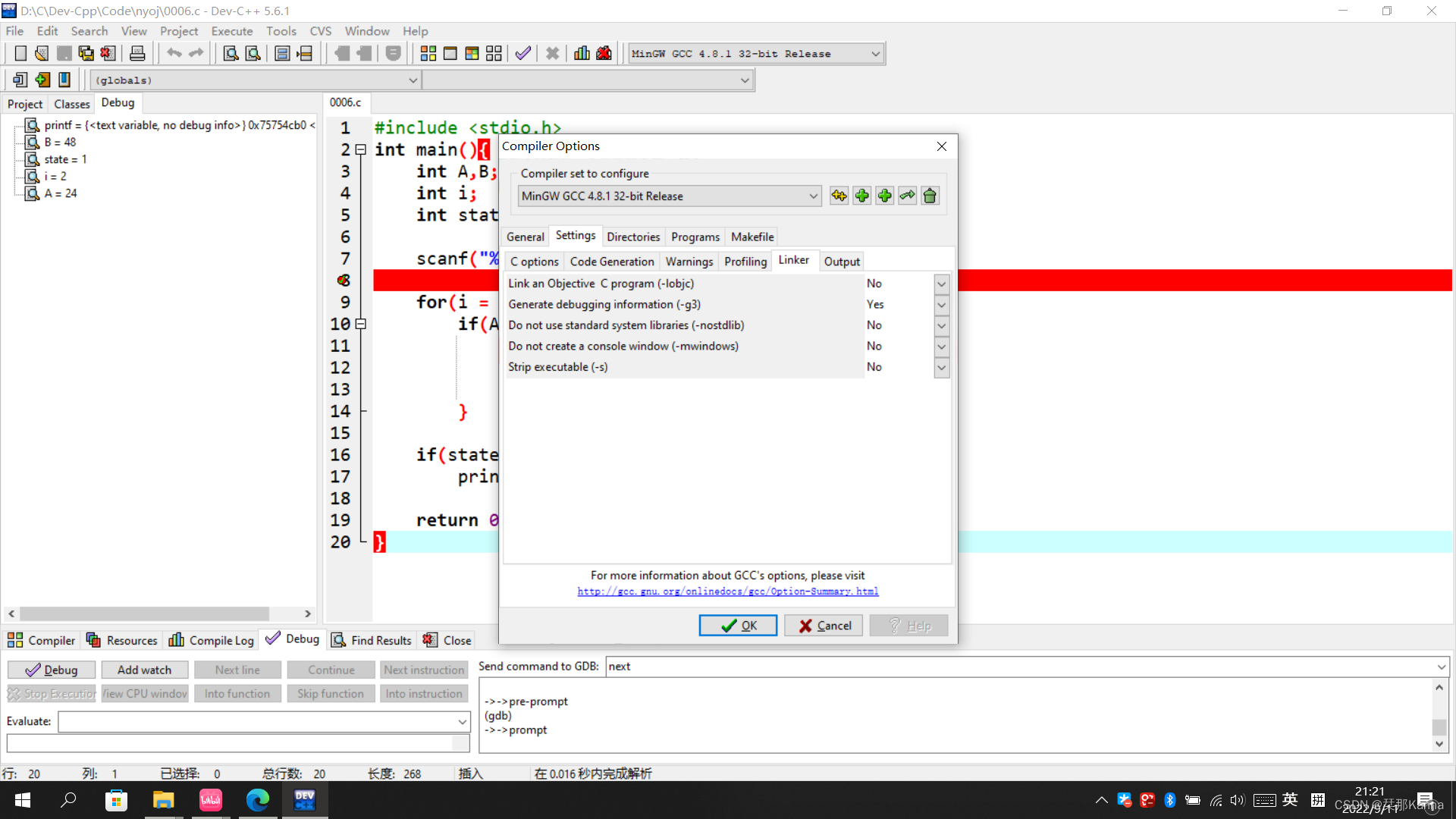Click the Print icon in the toolbar
Screen dimensions: 1456x819
point(137,53)
